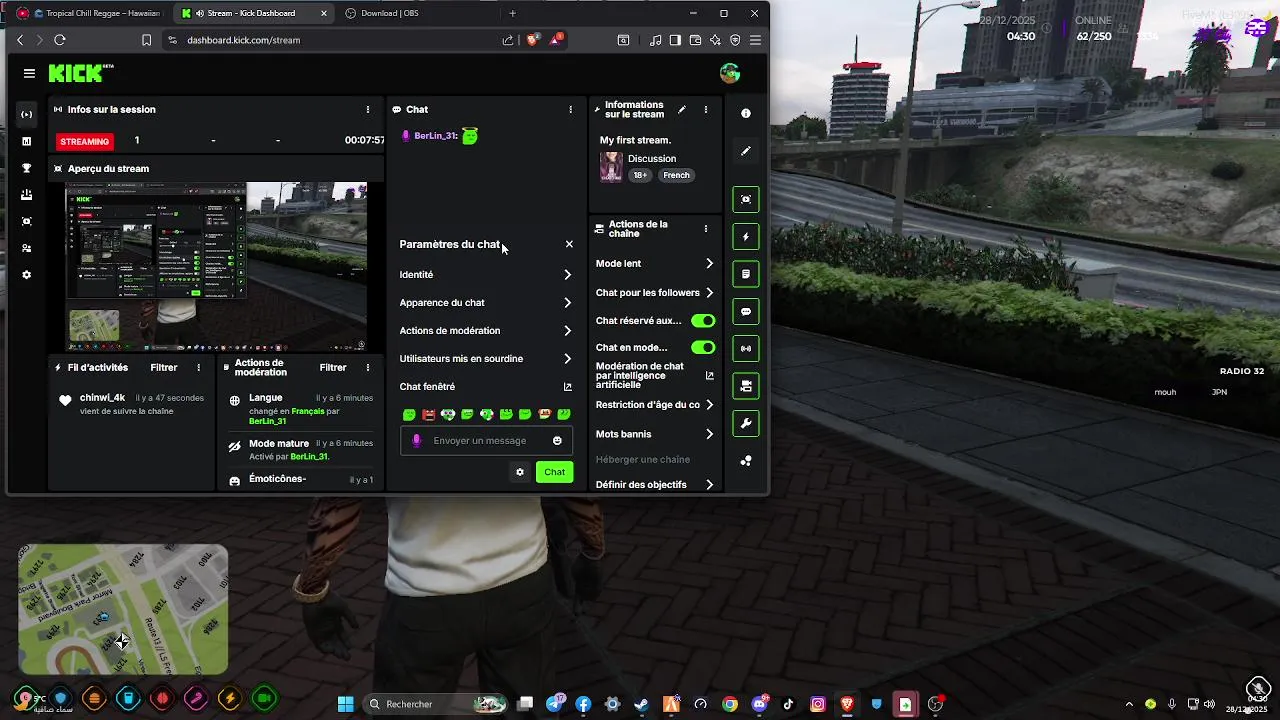
Task: Expand Définir des objectifs option
Action: coord(655,485)
